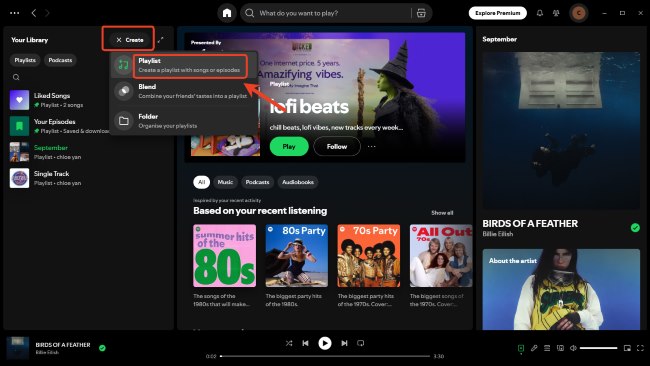Select Playlist from Create menu
Screen dimensions: 650x366
[184, 65]
